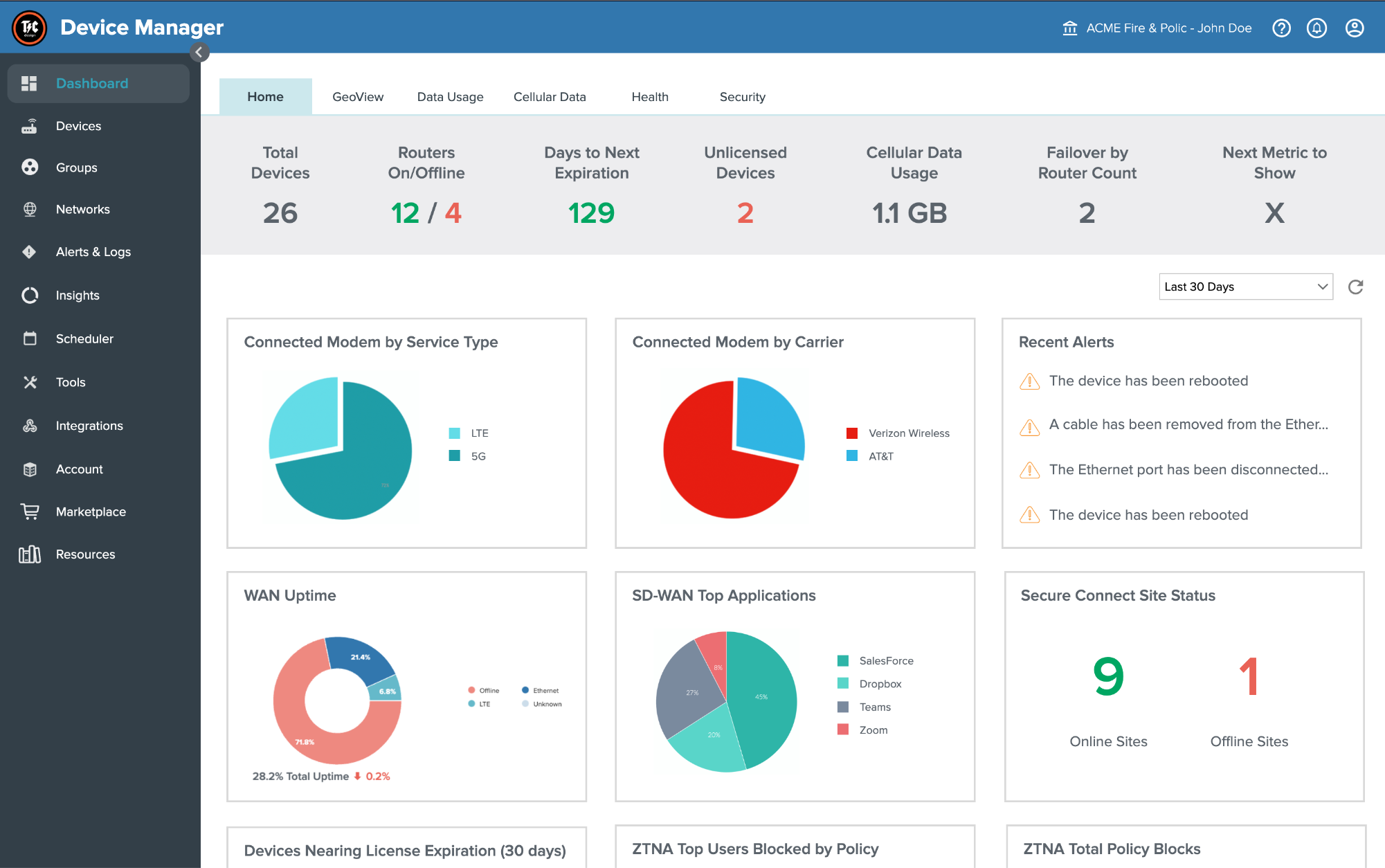Click the Dashboard grid icon

(29, 83)
